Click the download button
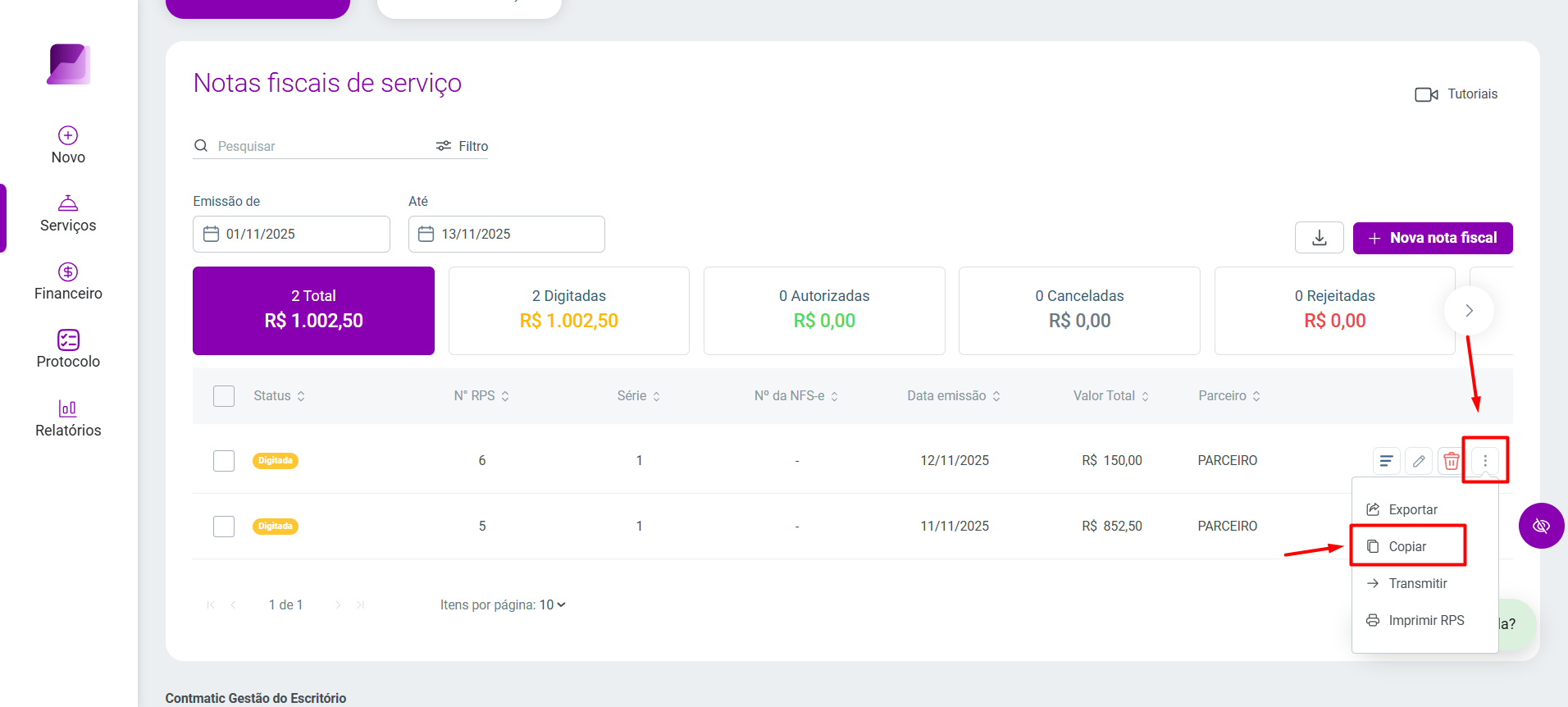 (1320, 238)
